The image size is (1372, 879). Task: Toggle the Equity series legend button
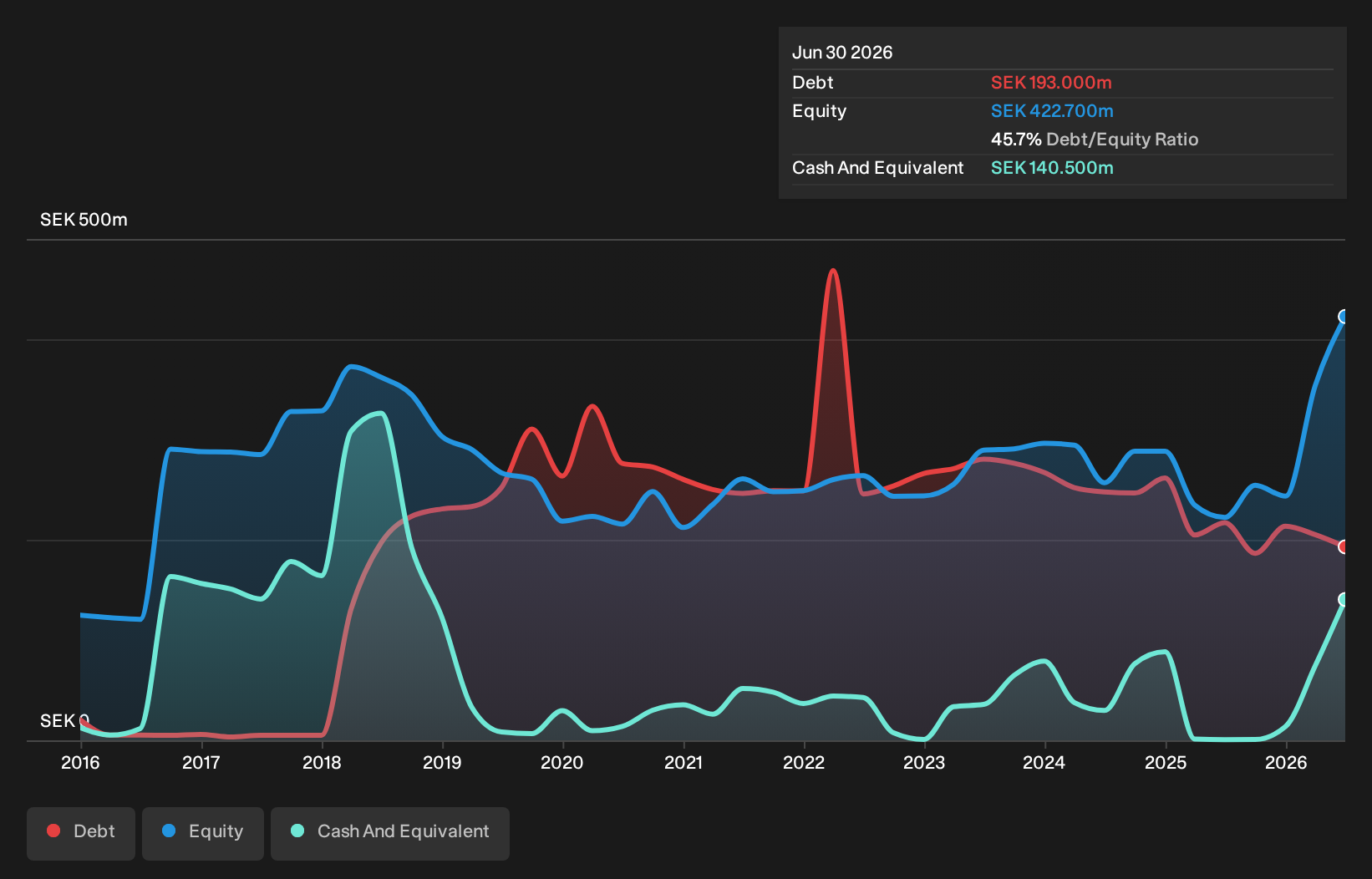203,833
